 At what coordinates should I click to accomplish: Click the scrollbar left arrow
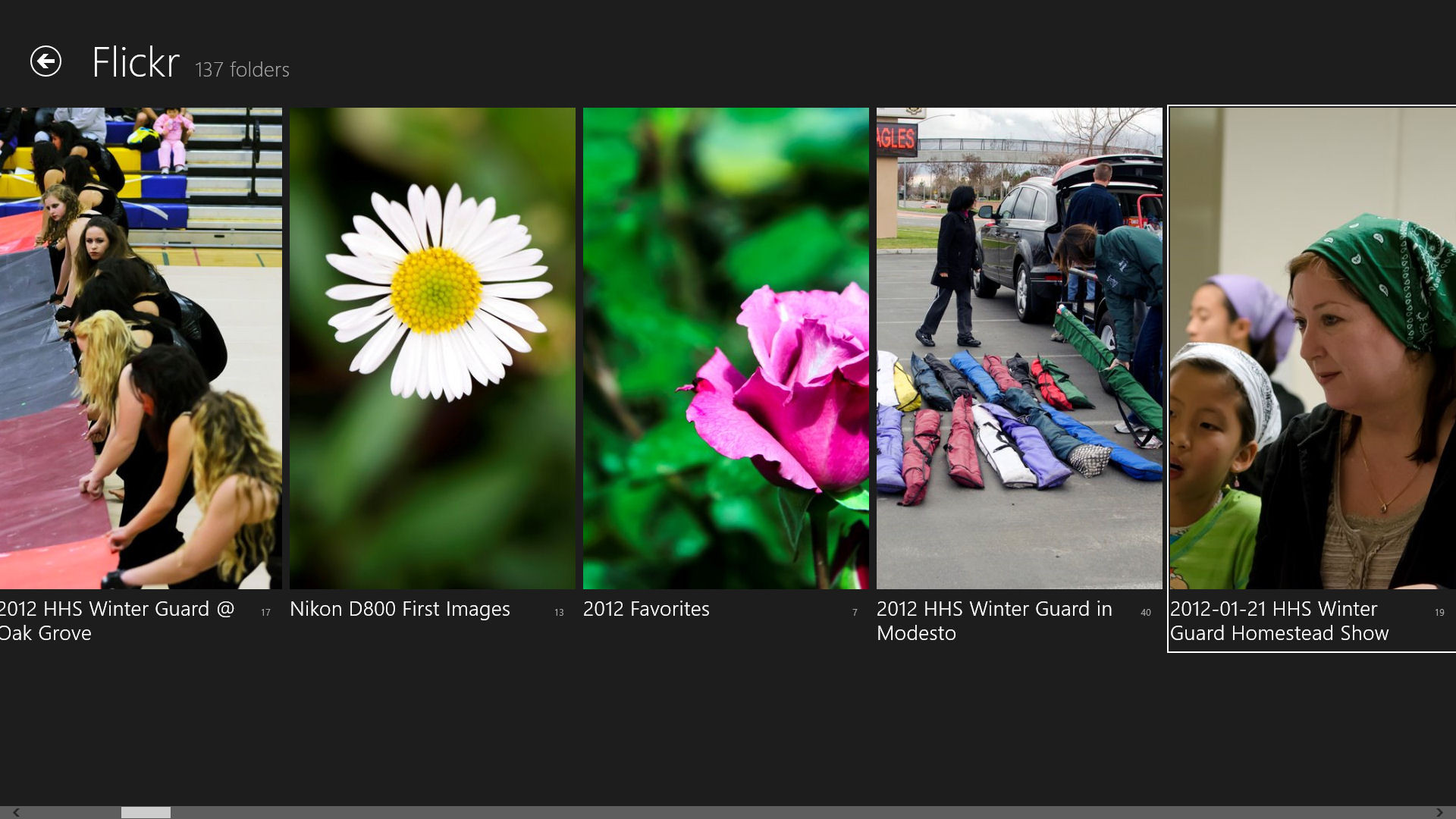coord(16,812)
